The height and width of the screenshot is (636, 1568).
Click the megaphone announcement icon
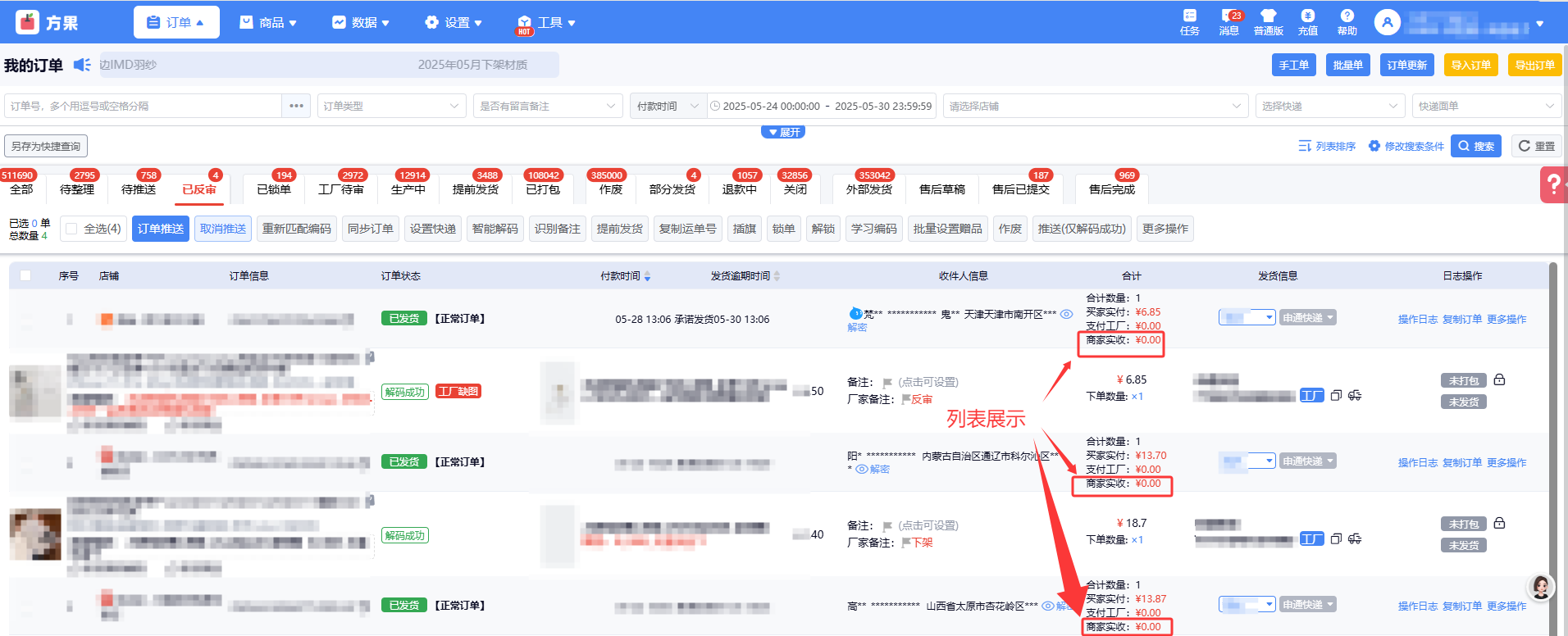click(82, 65)
